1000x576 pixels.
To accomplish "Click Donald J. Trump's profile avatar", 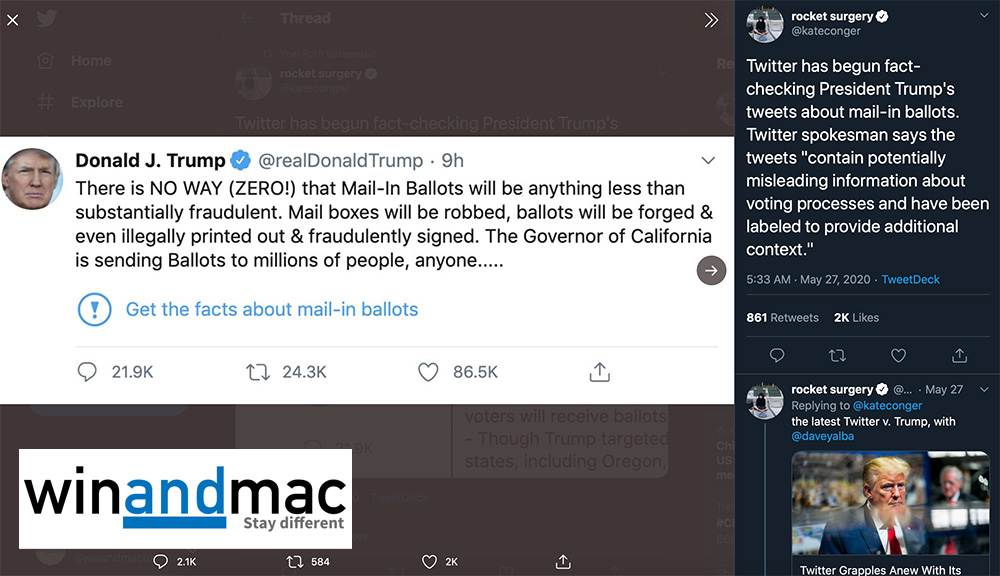I will [34, 179].
